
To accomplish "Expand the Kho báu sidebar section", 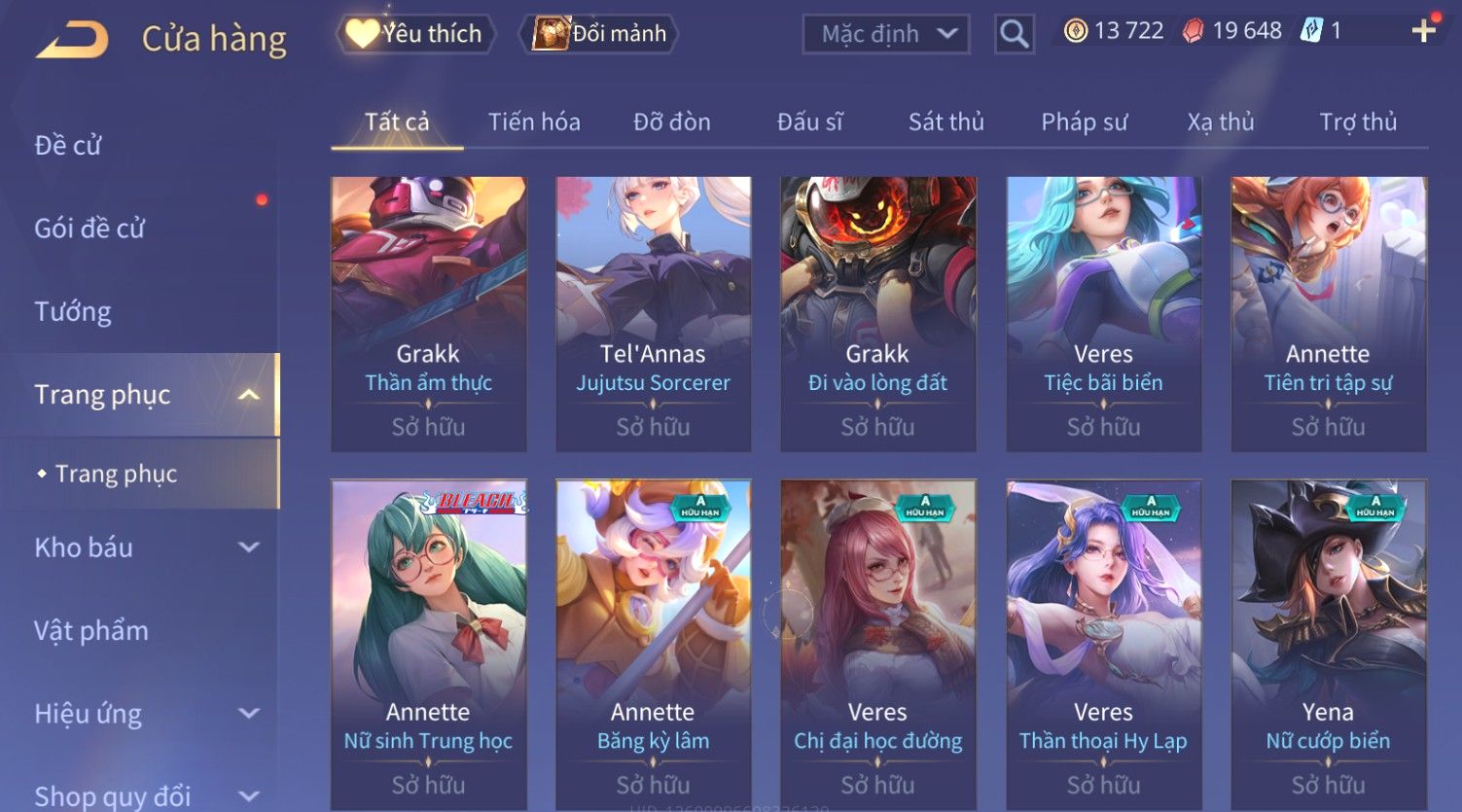I will (x=249, y=547).
